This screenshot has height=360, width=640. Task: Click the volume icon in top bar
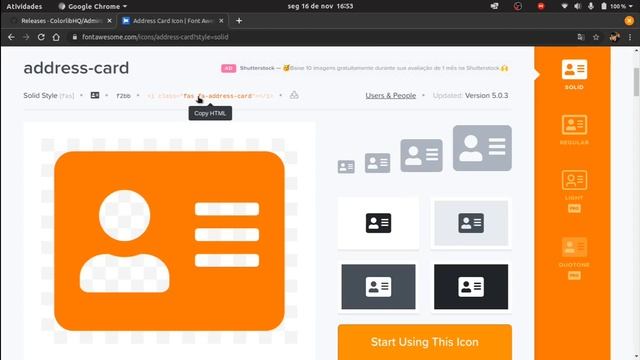[x=577, y=7]
